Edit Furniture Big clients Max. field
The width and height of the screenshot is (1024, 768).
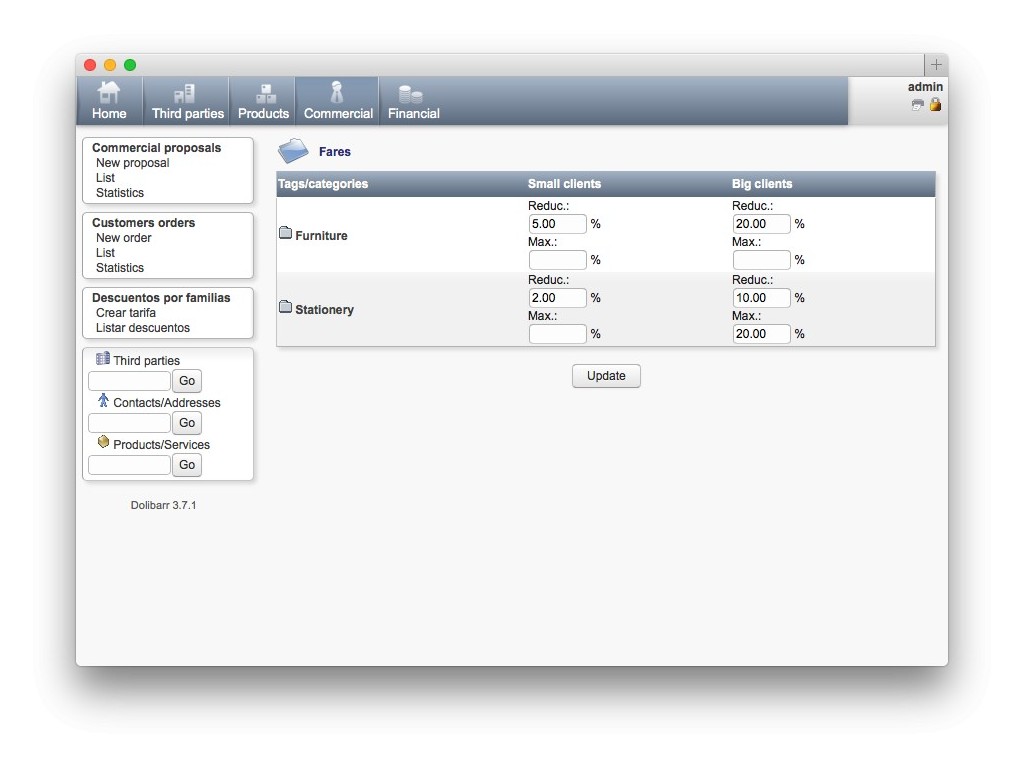click(761, 260)
